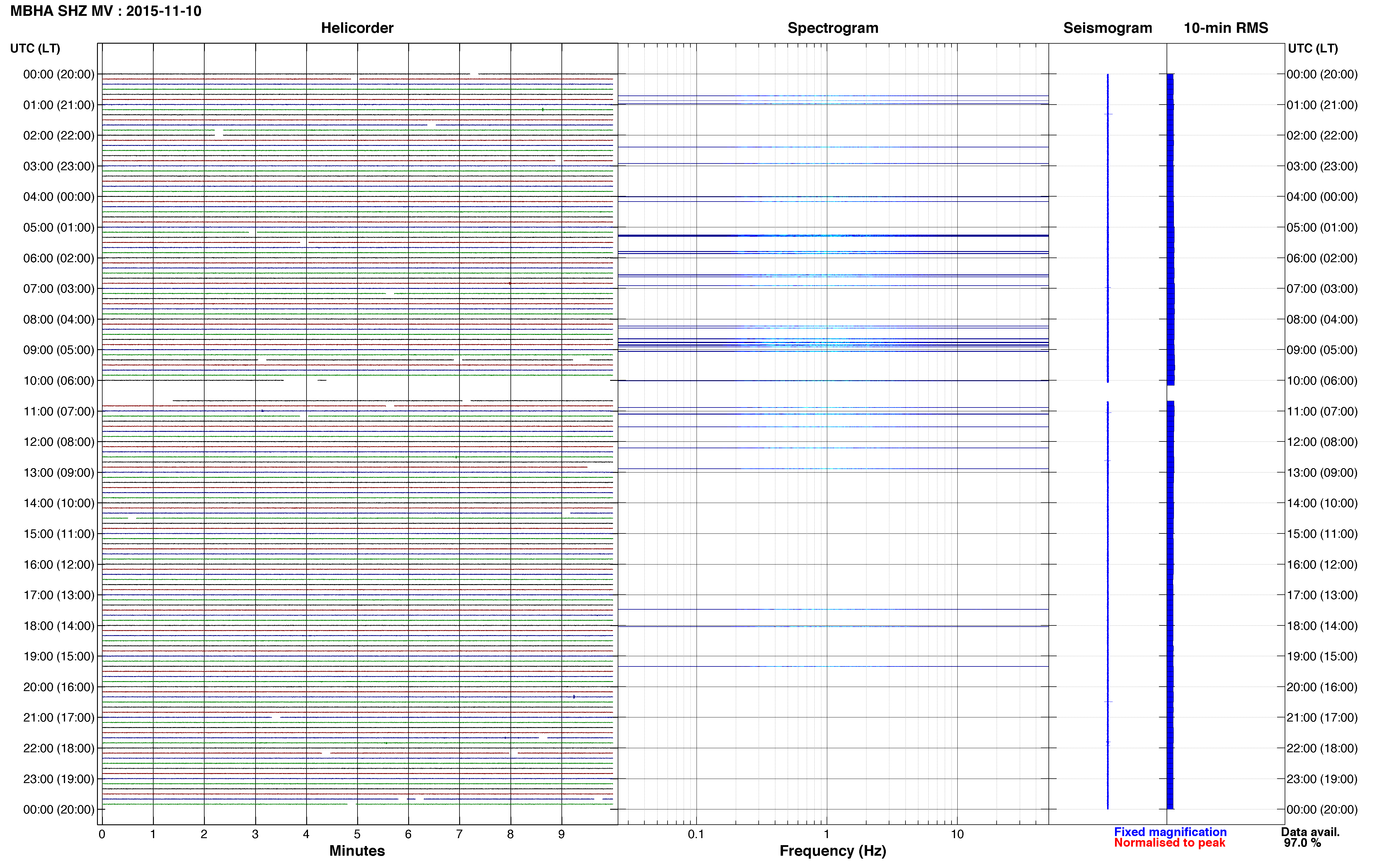Viewport: 1389px width, 868px height.
Task: Click the plot title 'MBHA SHZ MV : 2015-11-10'
Action: 106,11
